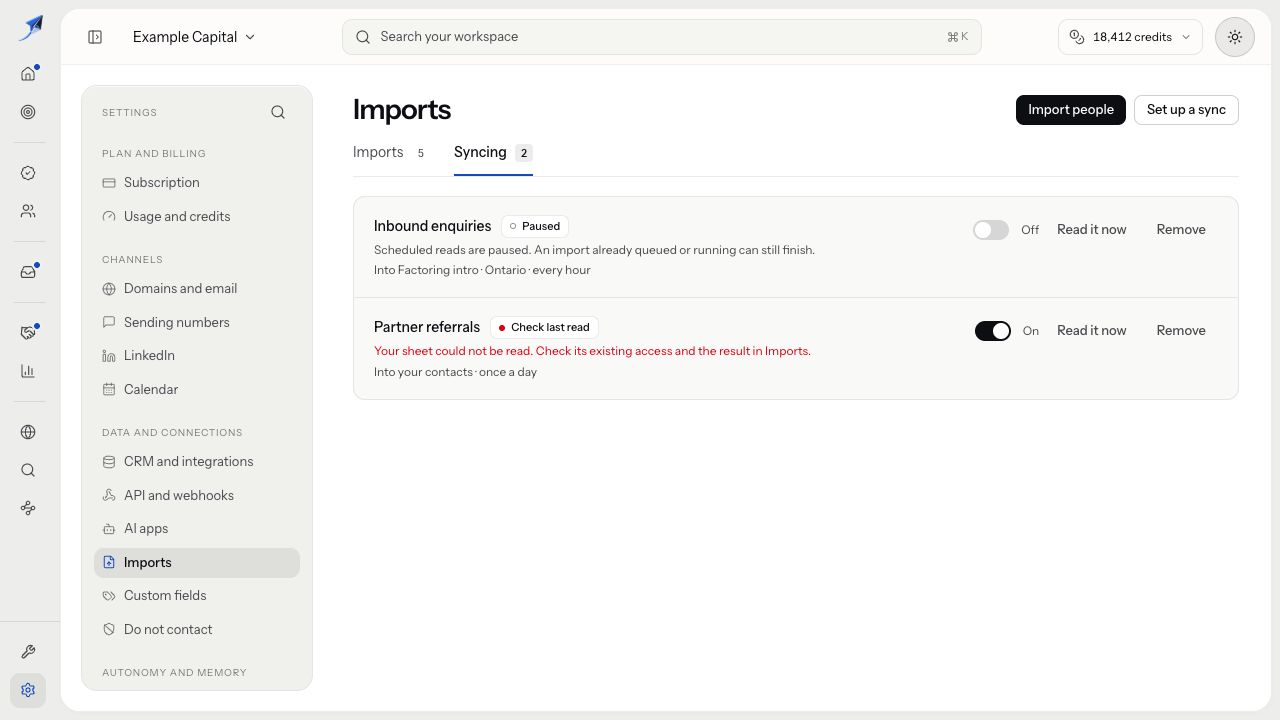
Task: Search settings with the magnifier icon
Action: click(278, 112)
